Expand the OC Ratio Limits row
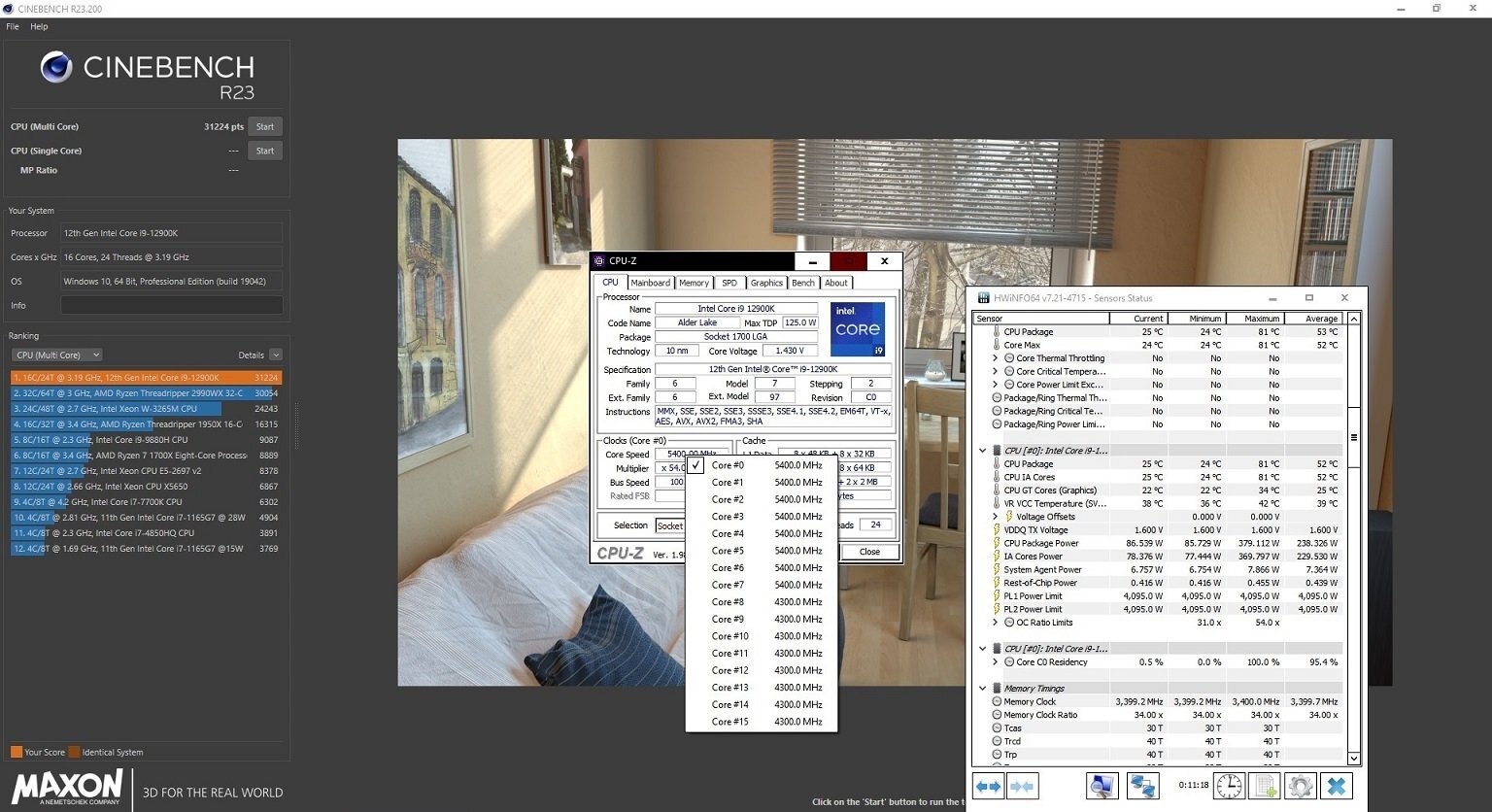 click(995, 623)
